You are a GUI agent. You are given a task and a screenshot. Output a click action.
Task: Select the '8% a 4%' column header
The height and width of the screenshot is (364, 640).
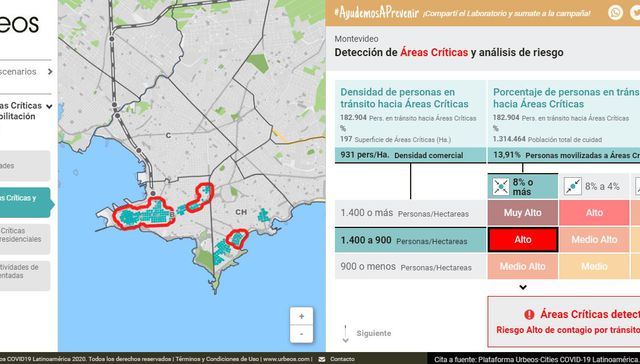tap(594, 186)
